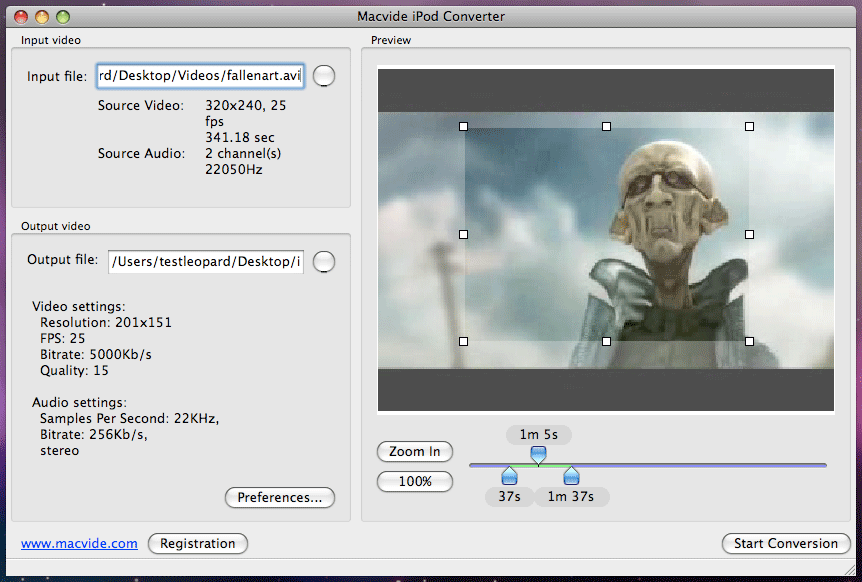The height and width of the screenshot is (582, 862).
Task: Click the bottom-right crop handle in the preview
Action: (748, 341)
